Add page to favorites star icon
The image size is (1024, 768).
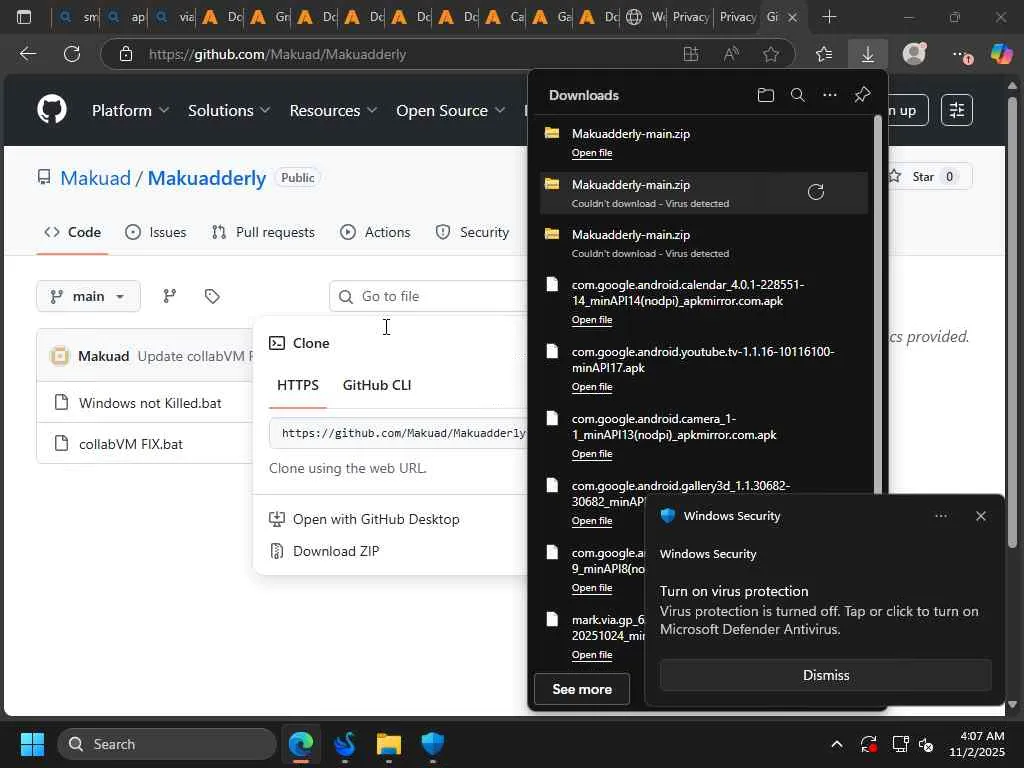pos(771,54)
